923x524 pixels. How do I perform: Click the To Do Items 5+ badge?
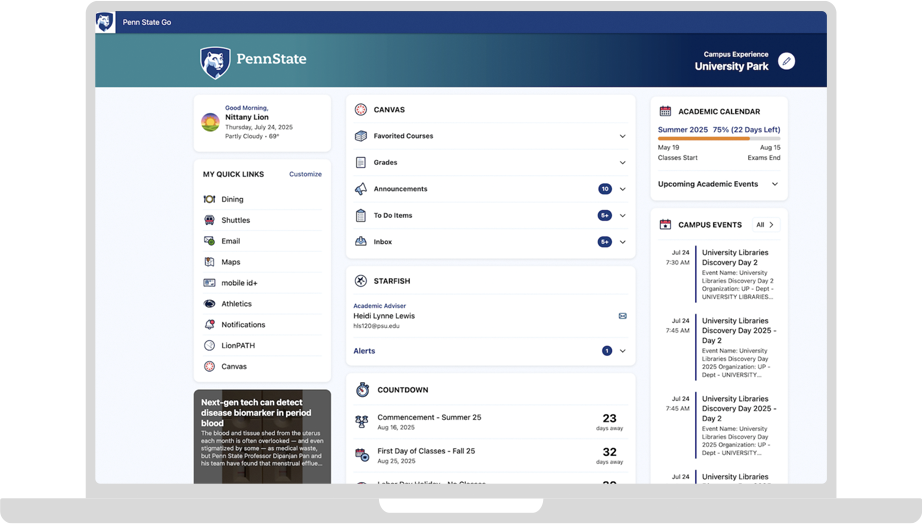605,215
